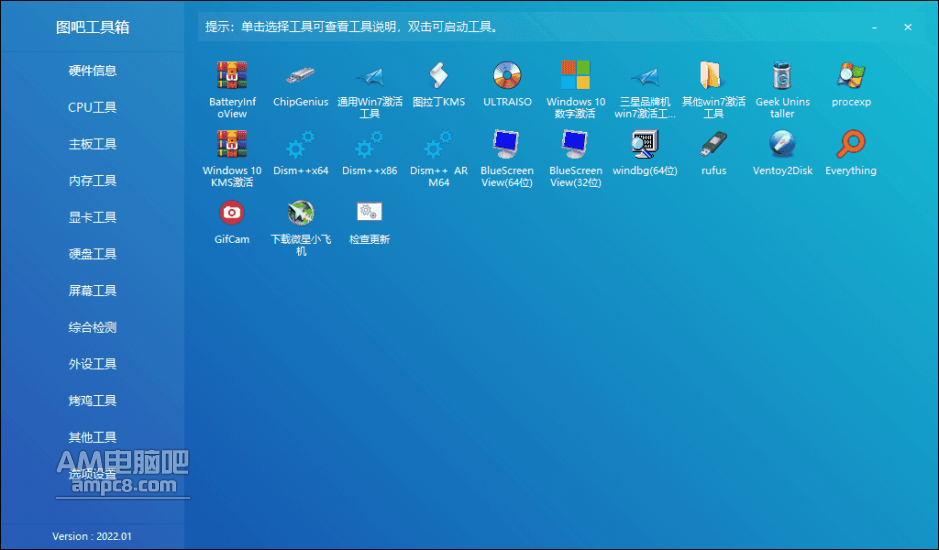Click the Windows 10 数字激活 icon
Screen dimensions: 939x550
tap(575, 75)
